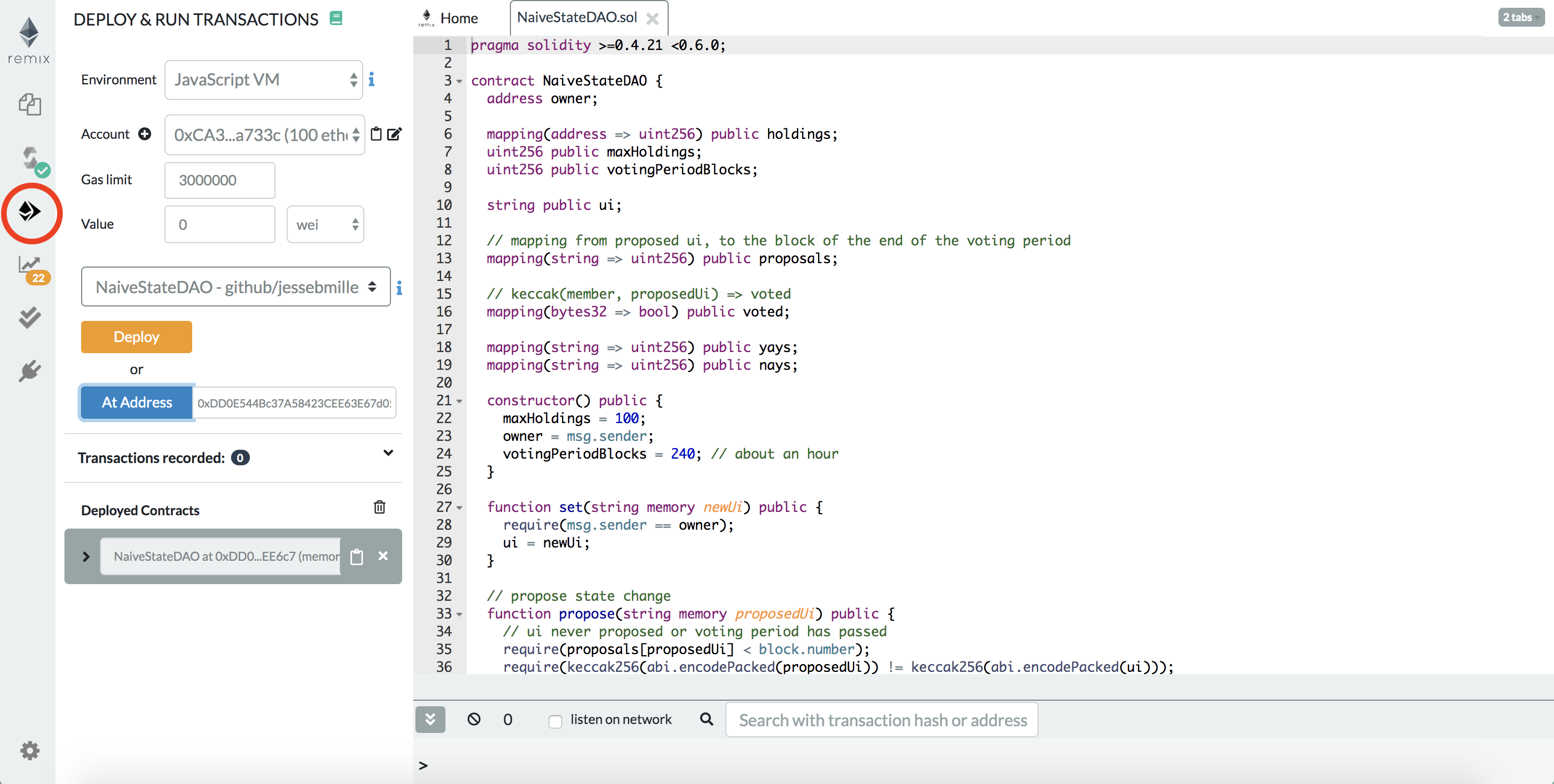Open the File explorers sidebar icon
The height and width of the screenshot is (784, 1554).
[x=29, y=104]
